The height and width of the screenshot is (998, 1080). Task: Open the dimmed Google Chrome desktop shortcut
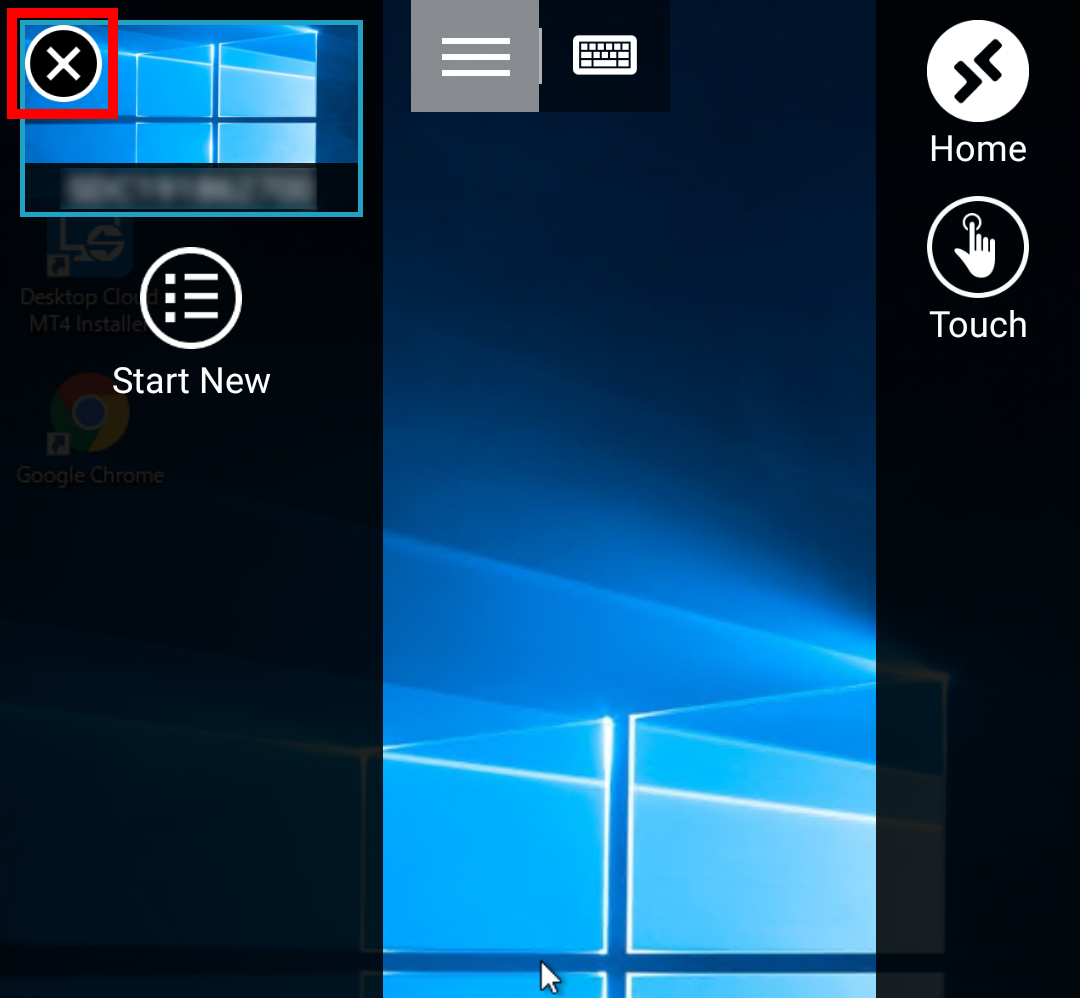click(x=90, y=430)
